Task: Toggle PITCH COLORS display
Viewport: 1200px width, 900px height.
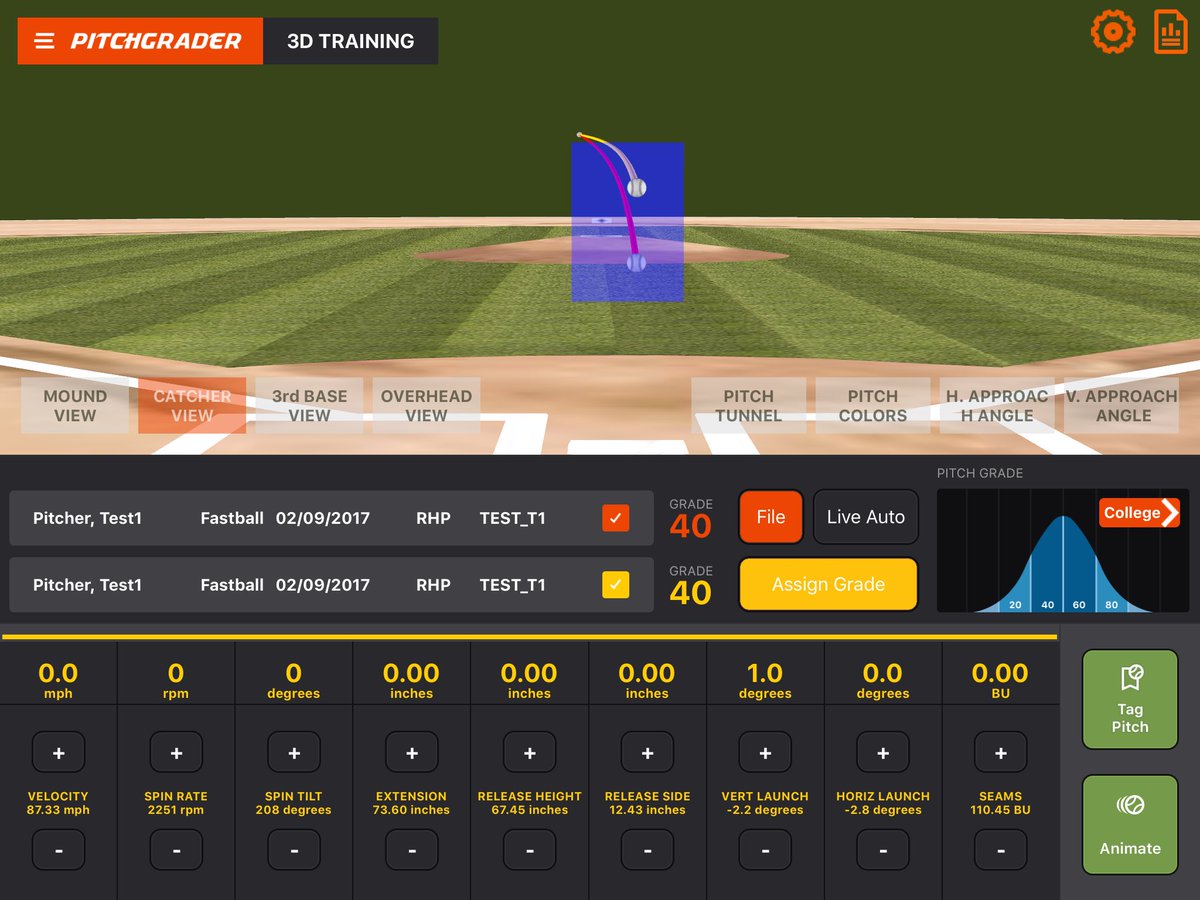Action: tap(872, 406)
